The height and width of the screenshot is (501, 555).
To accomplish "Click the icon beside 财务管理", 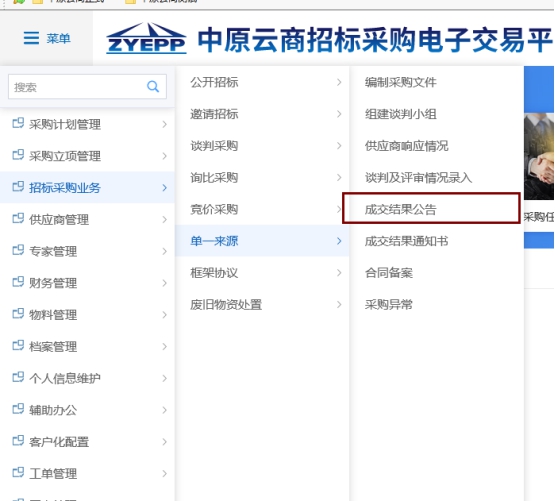I will [x=18, y=281].
